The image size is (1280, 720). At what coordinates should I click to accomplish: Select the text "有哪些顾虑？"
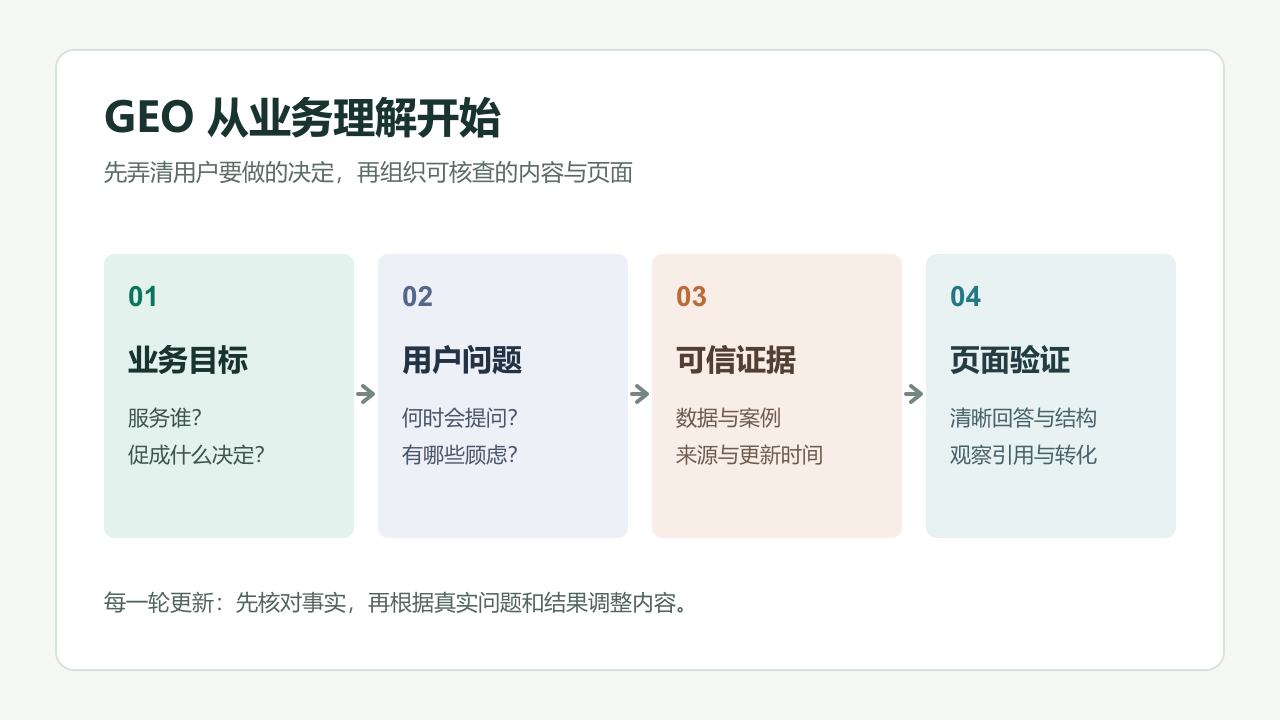[x=461, y=455]
